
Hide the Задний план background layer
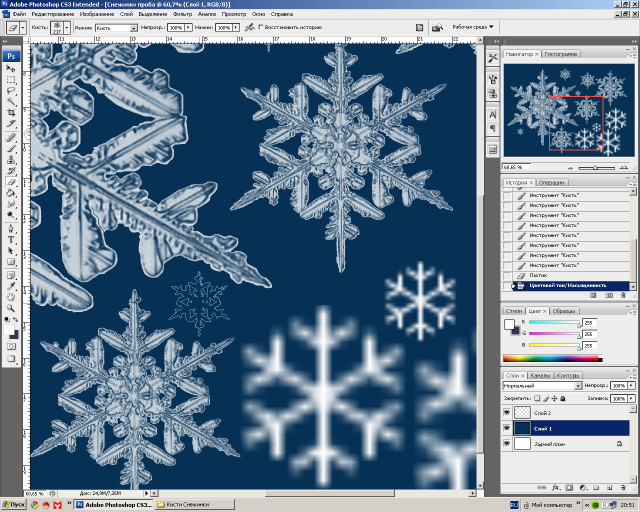[x=507, y=443]
